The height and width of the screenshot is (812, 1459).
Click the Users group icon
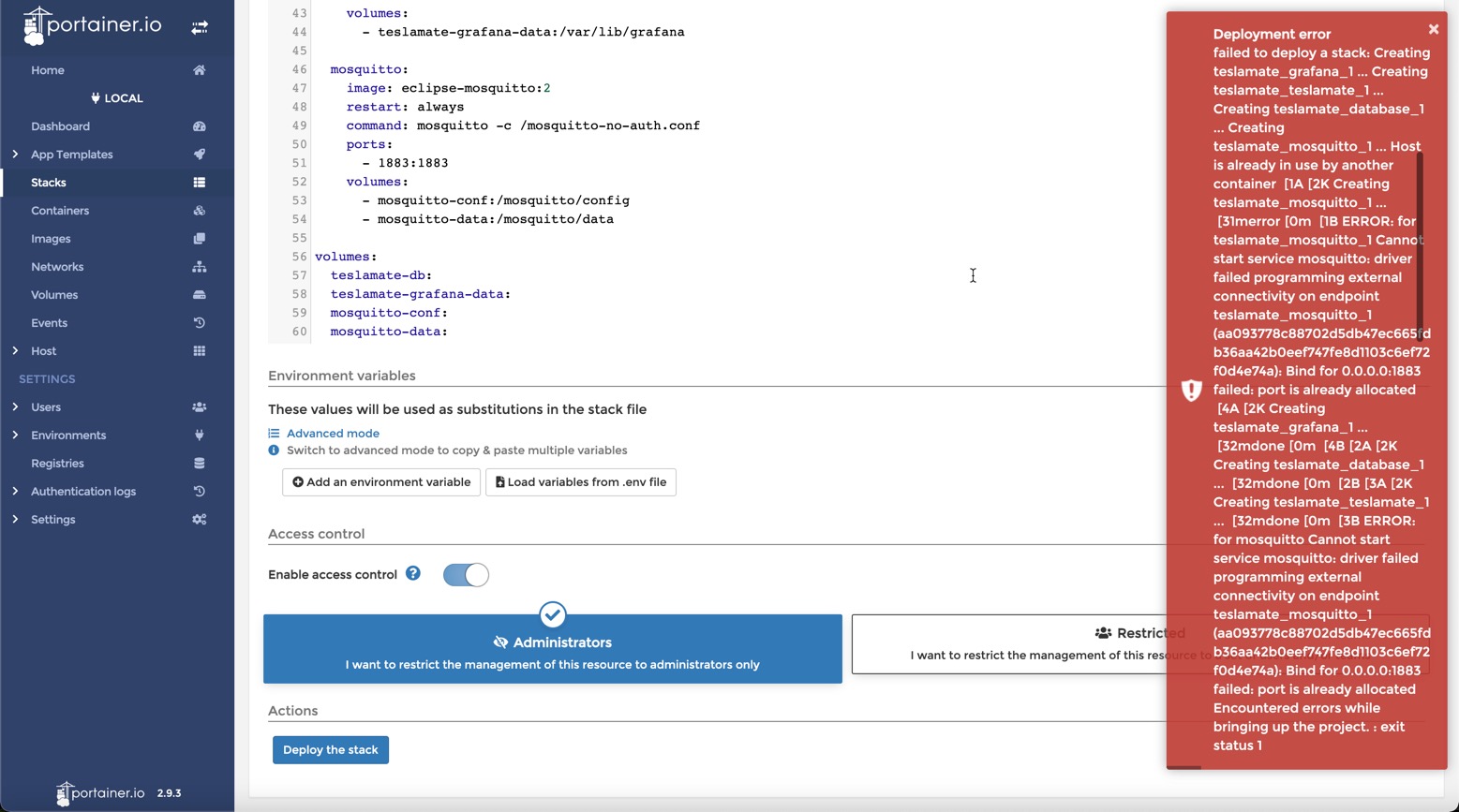click(x=200, y=407)
